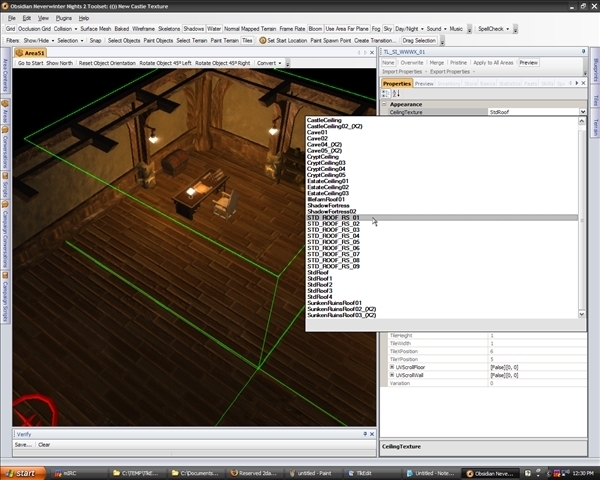
Task: Toggle the Bloom display option
Action: 315,29
